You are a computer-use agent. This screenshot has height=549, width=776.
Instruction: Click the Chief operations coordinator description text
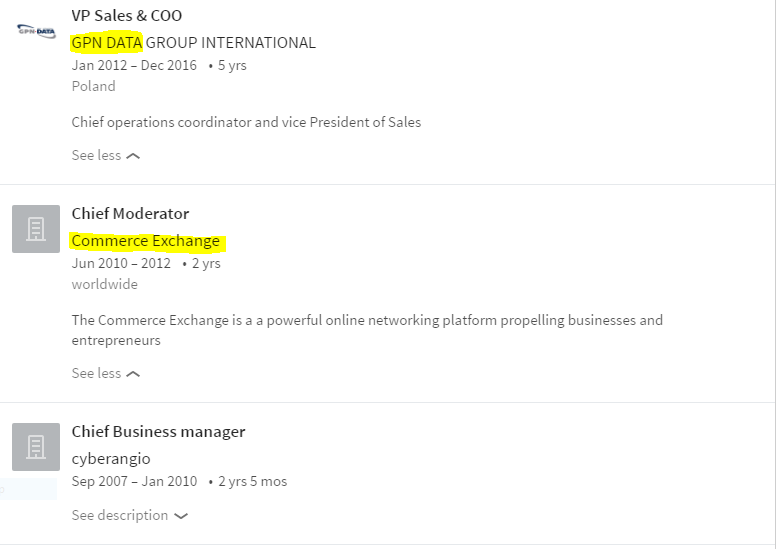246,122
